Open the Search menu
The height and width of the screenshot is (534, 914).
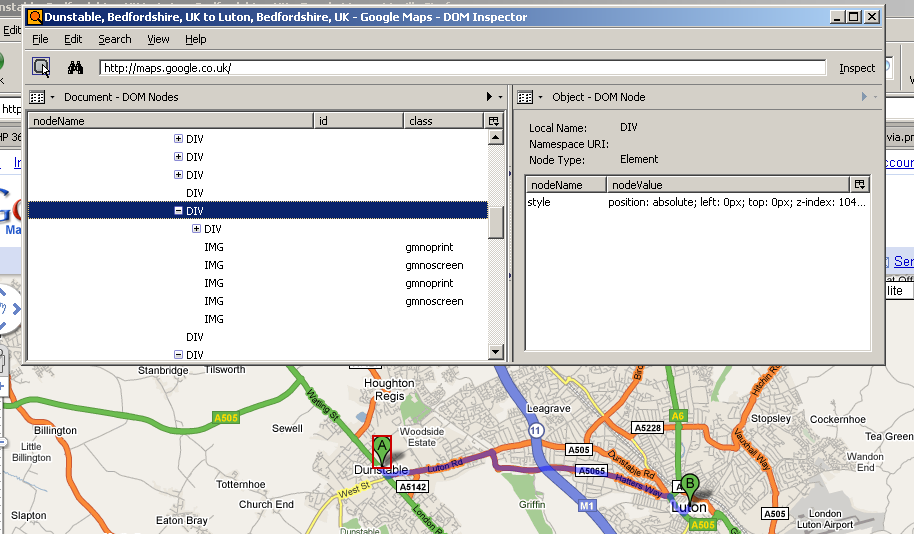coord(115,39)
